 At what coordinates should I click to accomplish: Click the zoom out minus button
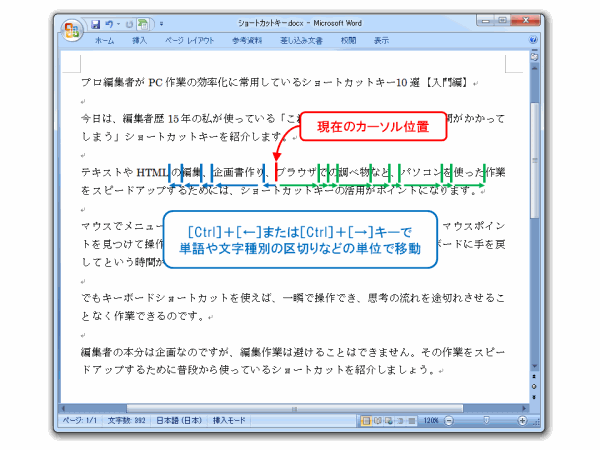click(x=448, y=421)
